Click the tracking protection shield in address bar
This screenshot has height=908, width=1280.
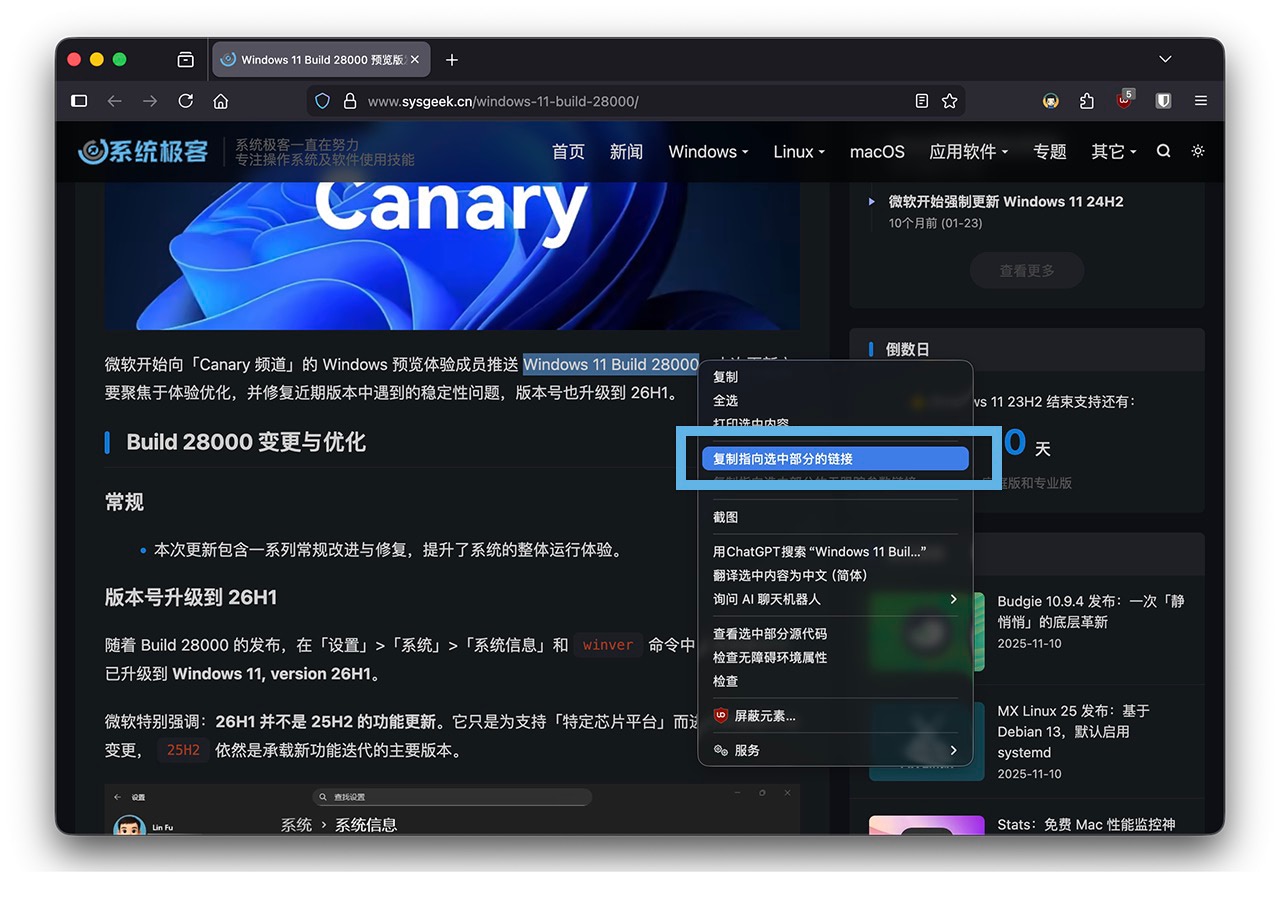tap(322, 101)
